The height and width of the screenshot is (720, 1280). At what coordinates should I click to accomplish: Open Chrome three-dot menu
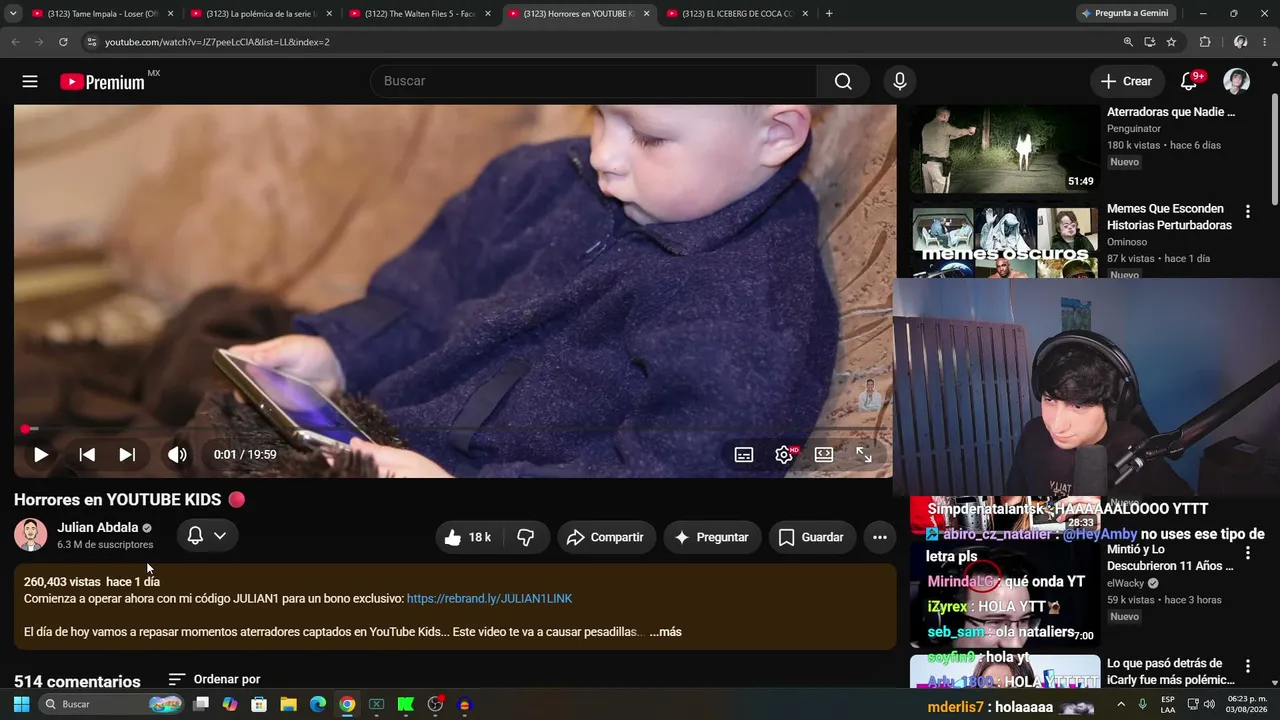point(1264,42)
